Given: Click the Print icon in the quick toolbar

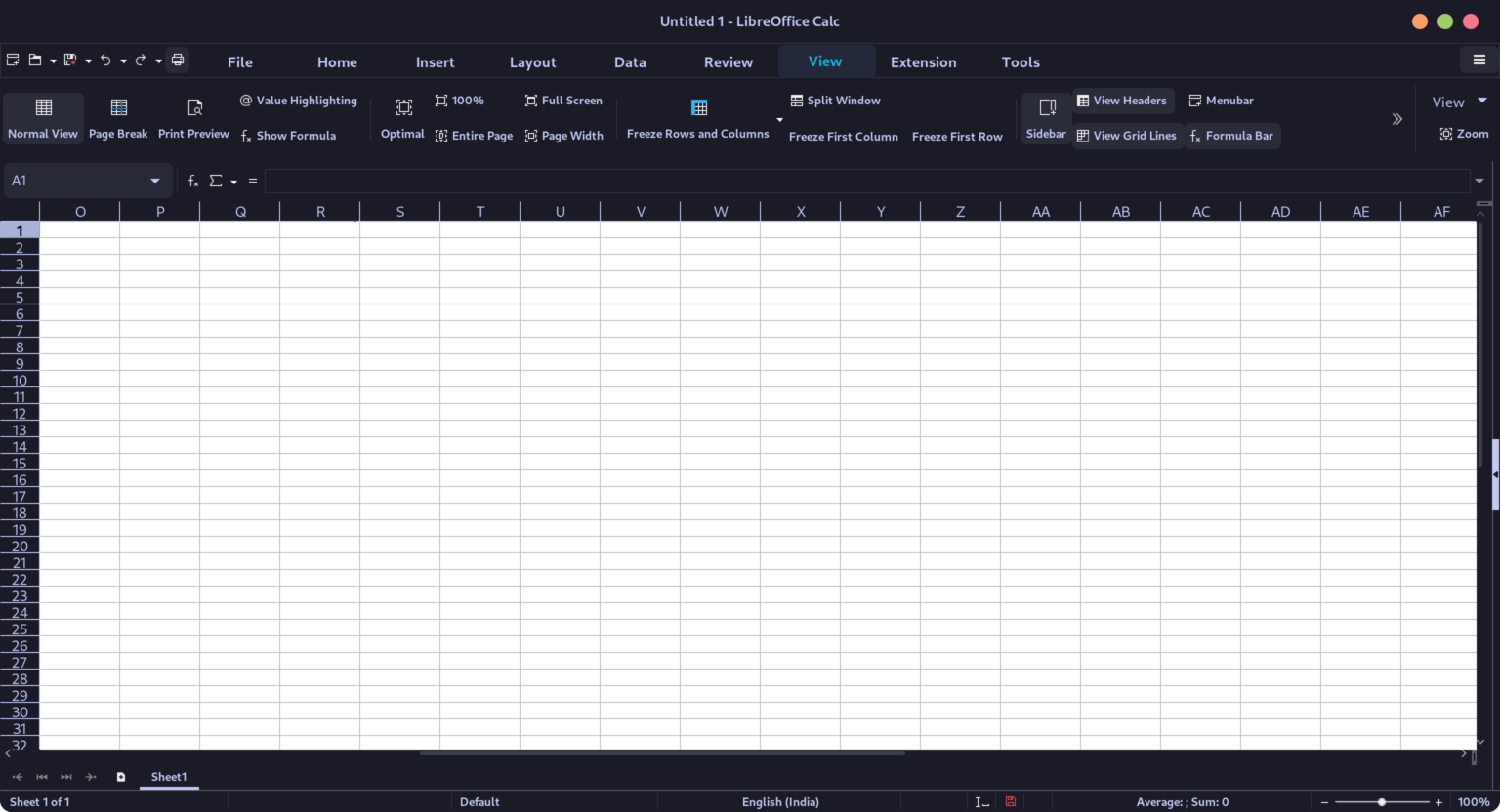Looking at the screenshot, I should coord(177,60).
